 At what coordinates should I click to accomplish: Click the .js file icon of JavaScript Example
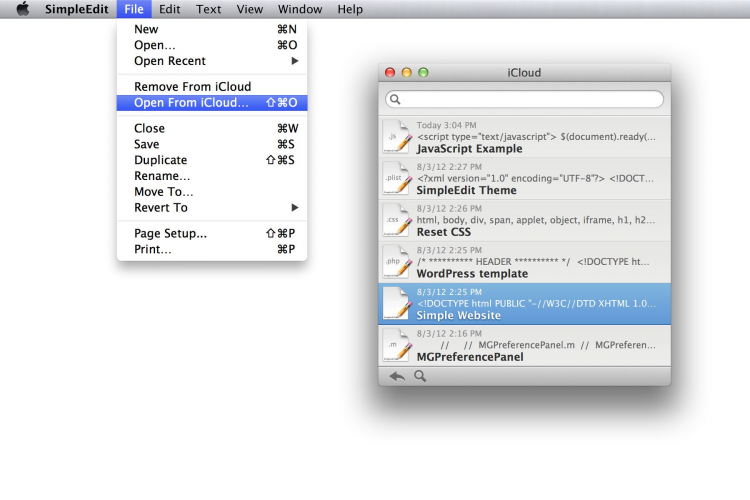click(x=397, y=137)
